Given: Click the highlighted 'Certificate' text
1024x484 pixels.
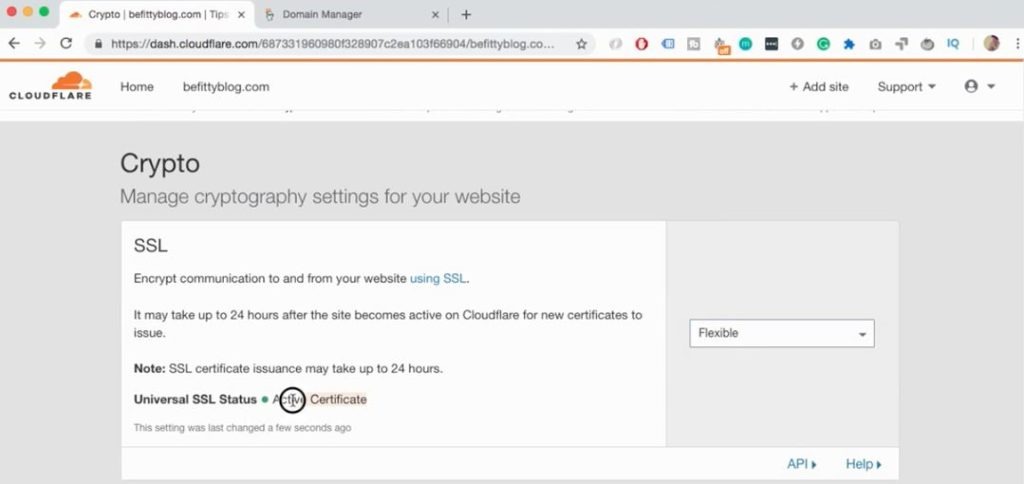Looking at the screenshot, I should pyautogui.click(x=338, y=399).
